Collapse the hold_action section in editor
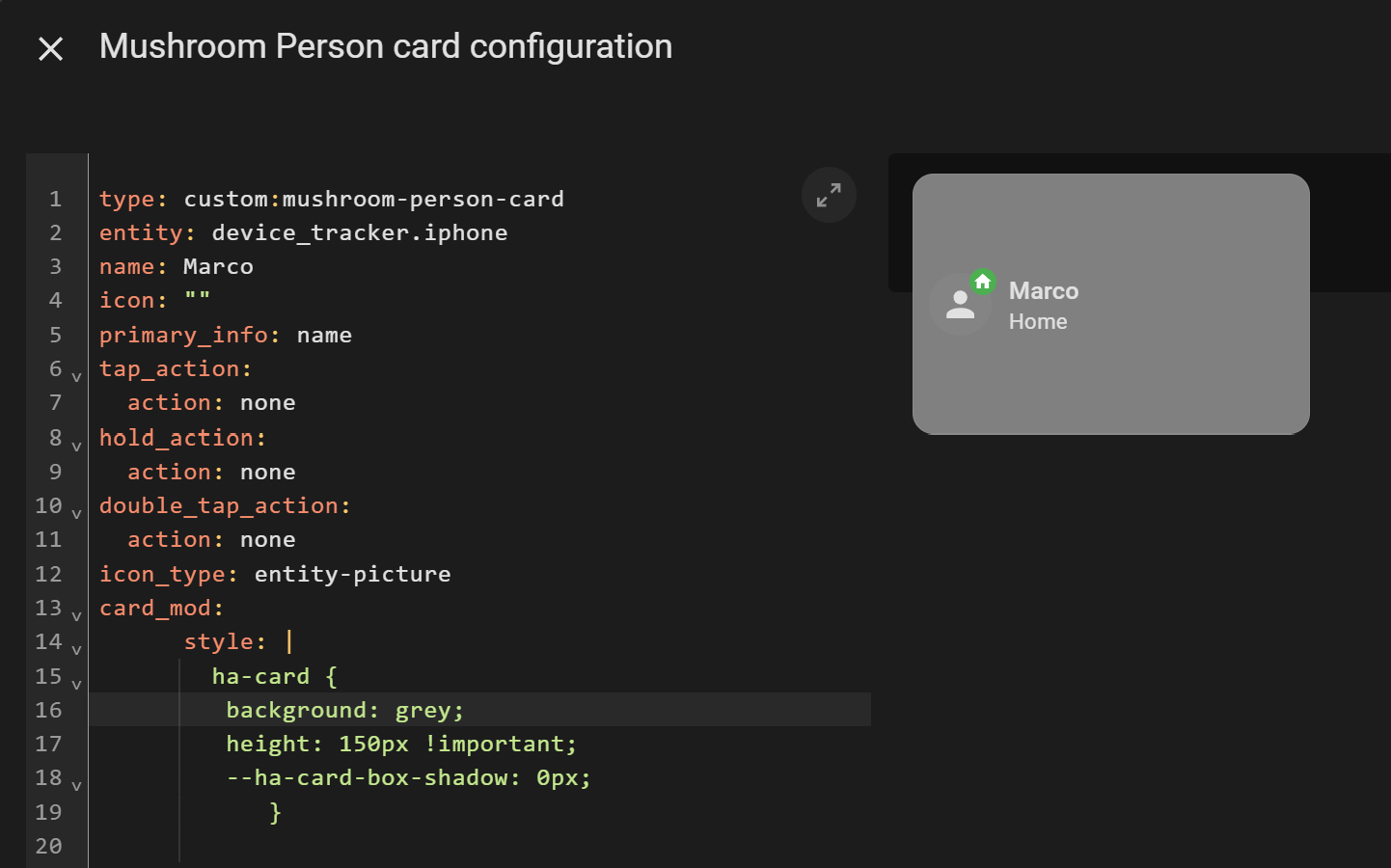 point(76,447)
